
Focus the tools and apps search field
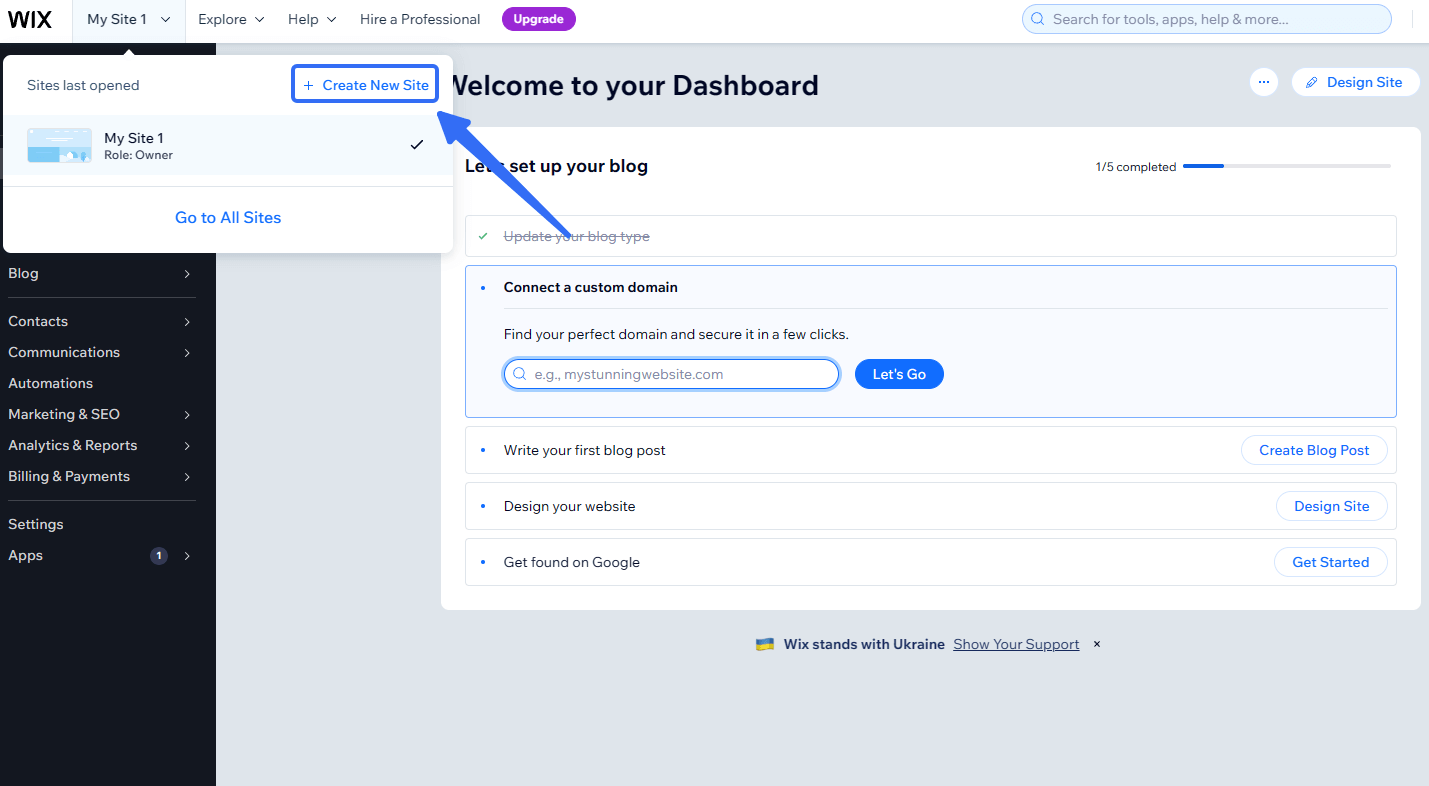pos(1206,19)
